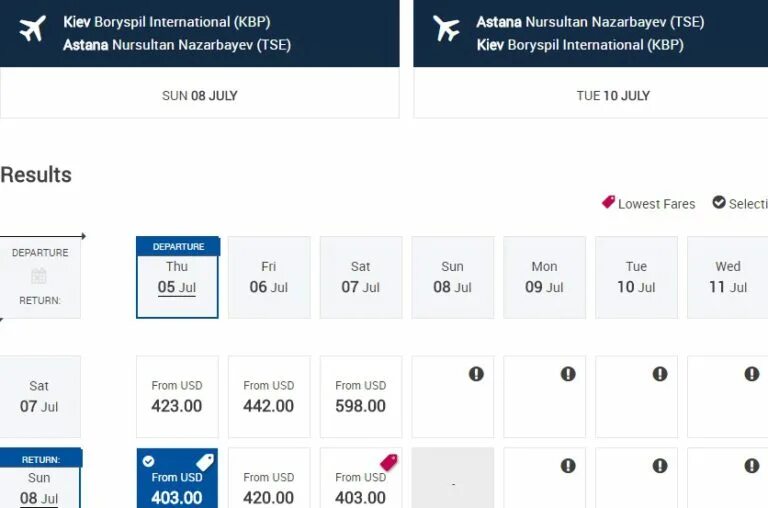Open the TUE 10 JULY return date field
The width and height of the screenshot is (768, 508).
click(612, 96)
